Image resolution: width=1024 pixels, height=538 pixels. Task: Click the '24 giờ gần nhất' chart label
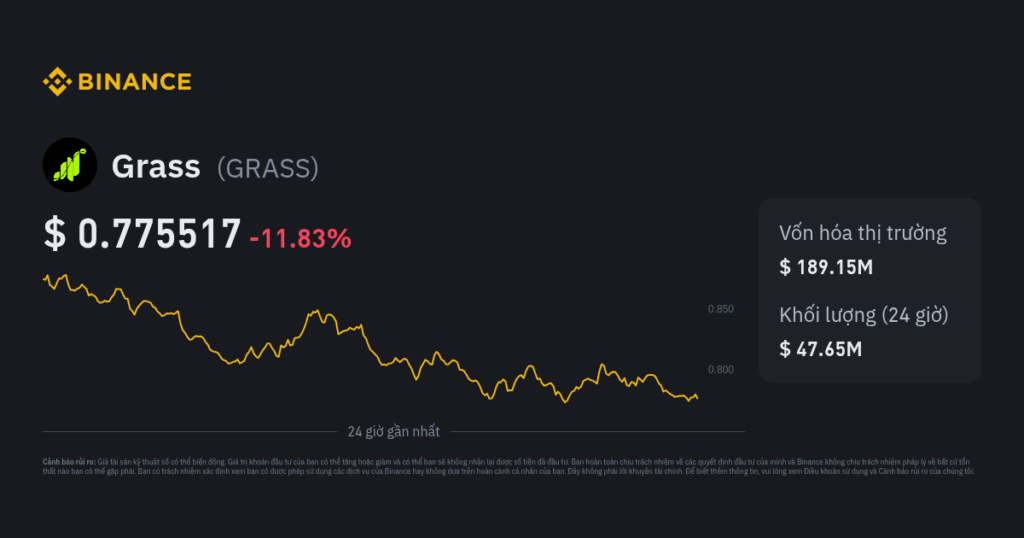[393, 432]
